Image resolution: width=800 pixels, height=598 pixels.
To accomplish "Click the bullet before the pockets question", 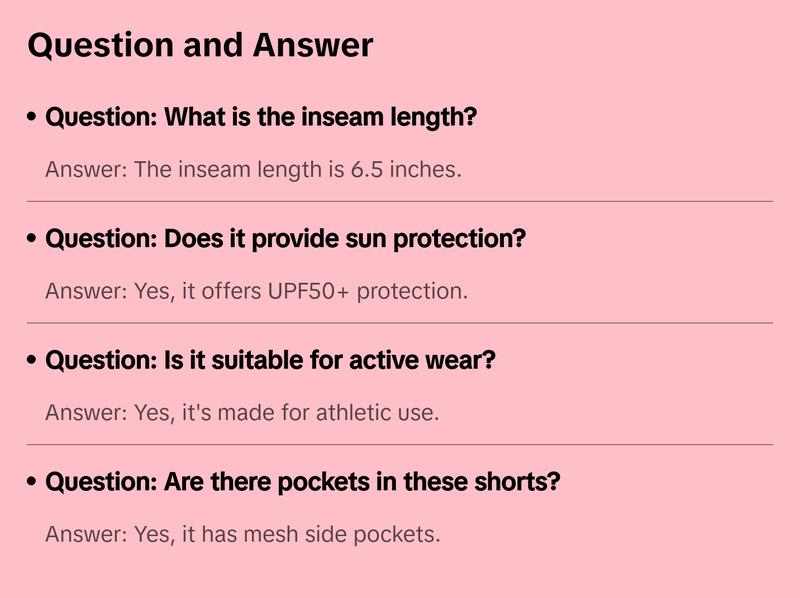I will [32, 482].
